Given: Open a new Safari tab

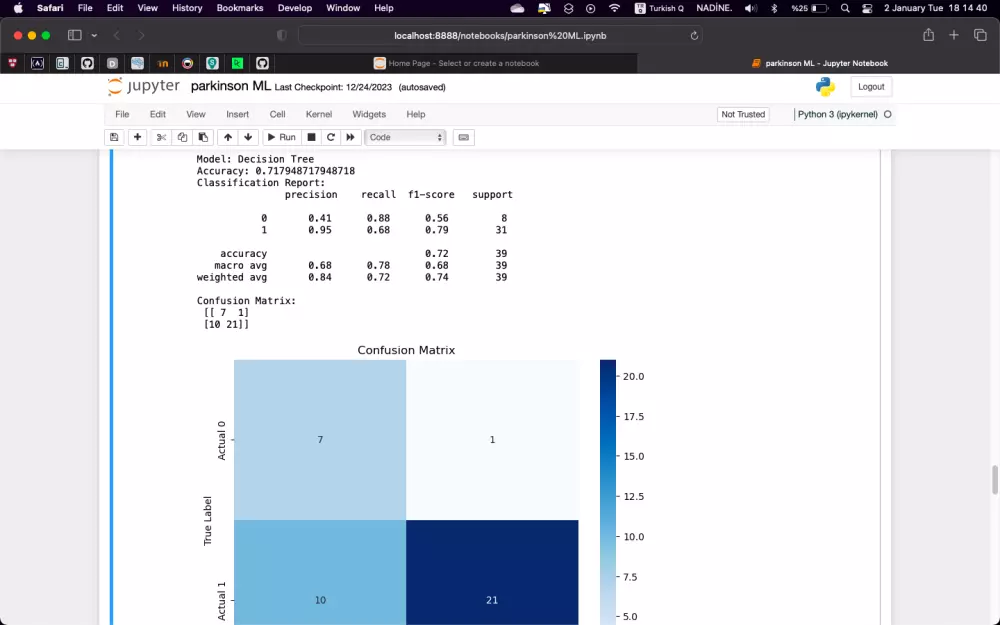Looking at the screenshot, I should tap(953, 35).
